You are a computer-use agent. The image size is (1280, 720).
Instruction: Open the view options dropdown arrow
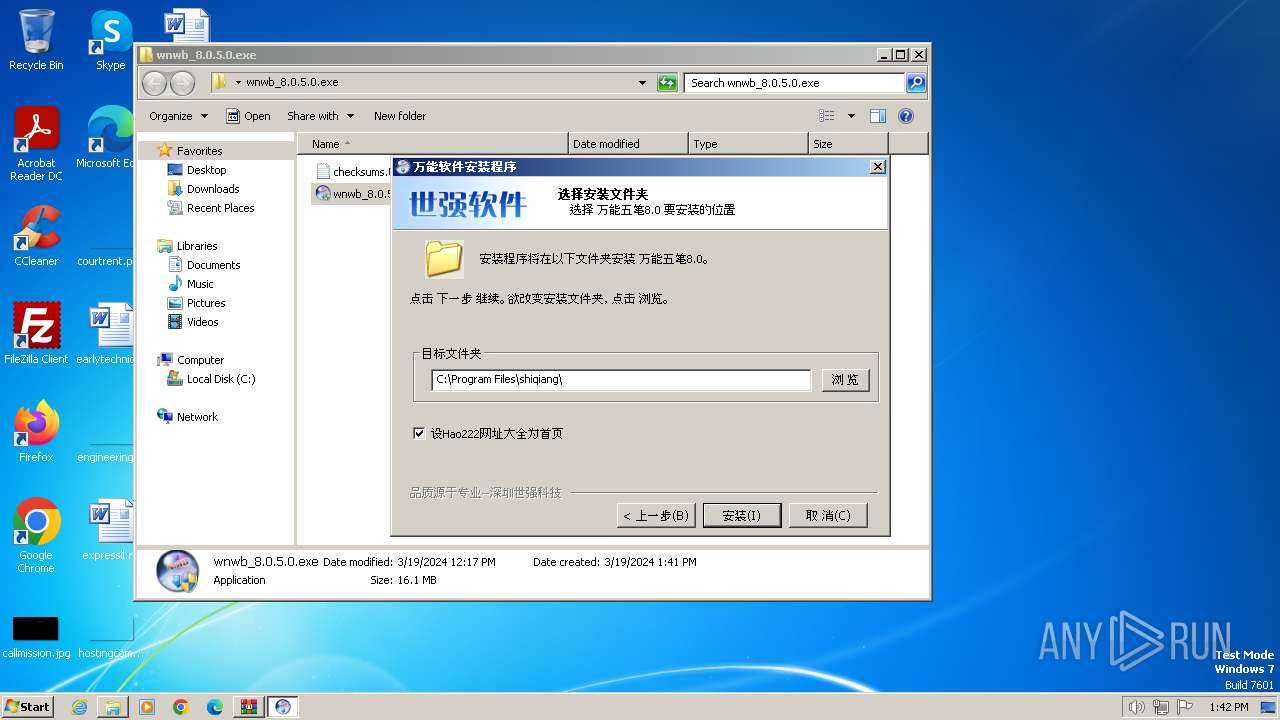pos(851,116)
